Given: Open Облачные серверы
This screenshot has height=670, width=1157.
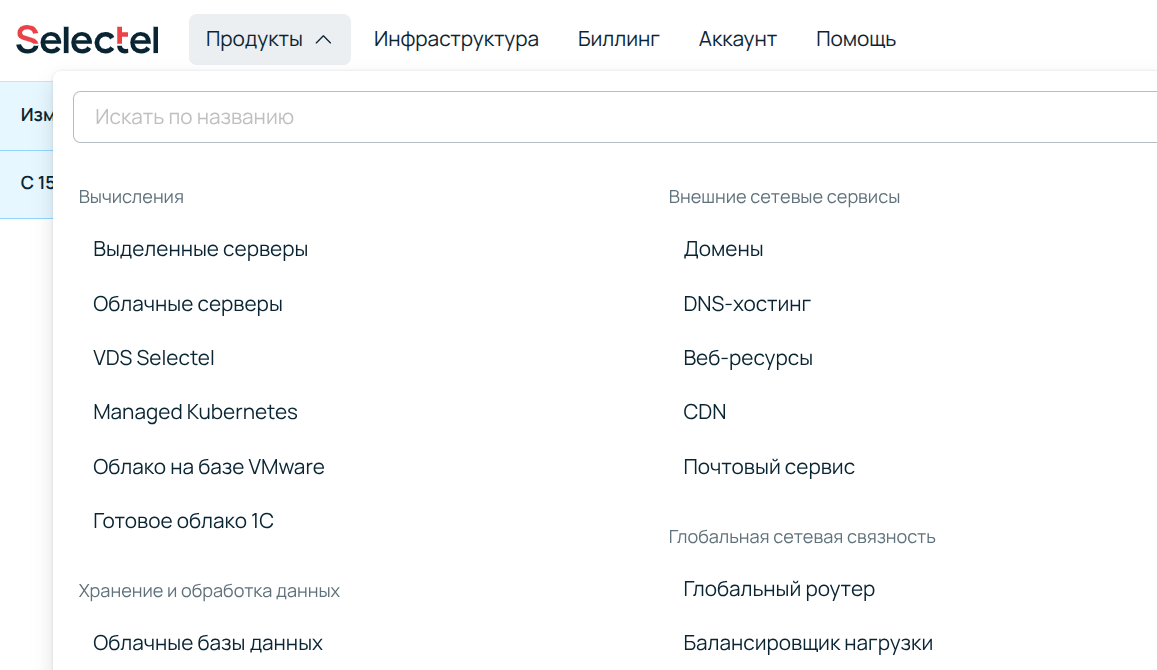Looking at the screenshot, I should (185, 303).
